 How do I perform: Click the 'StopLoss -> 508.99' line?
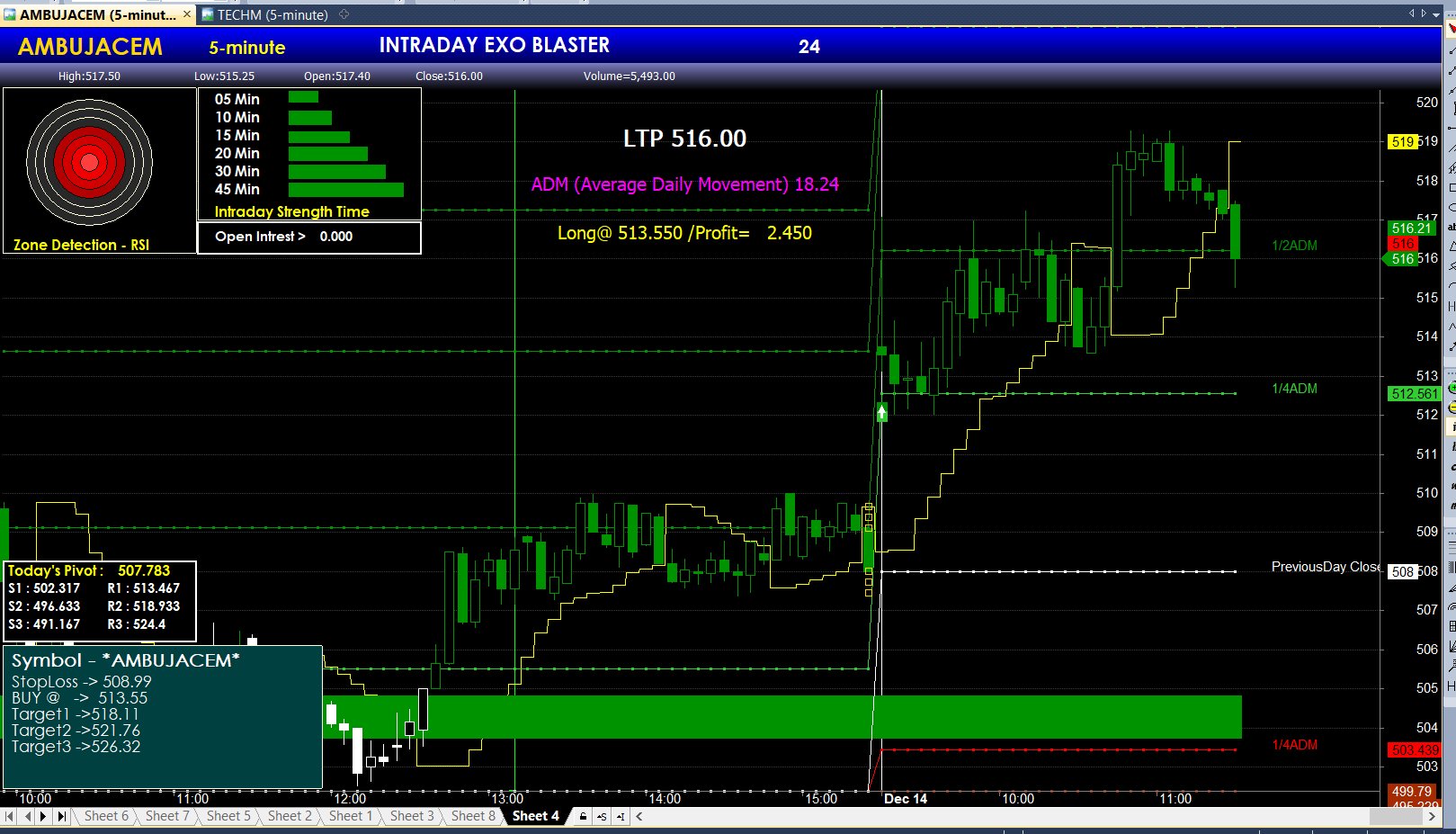click(82, 682)
